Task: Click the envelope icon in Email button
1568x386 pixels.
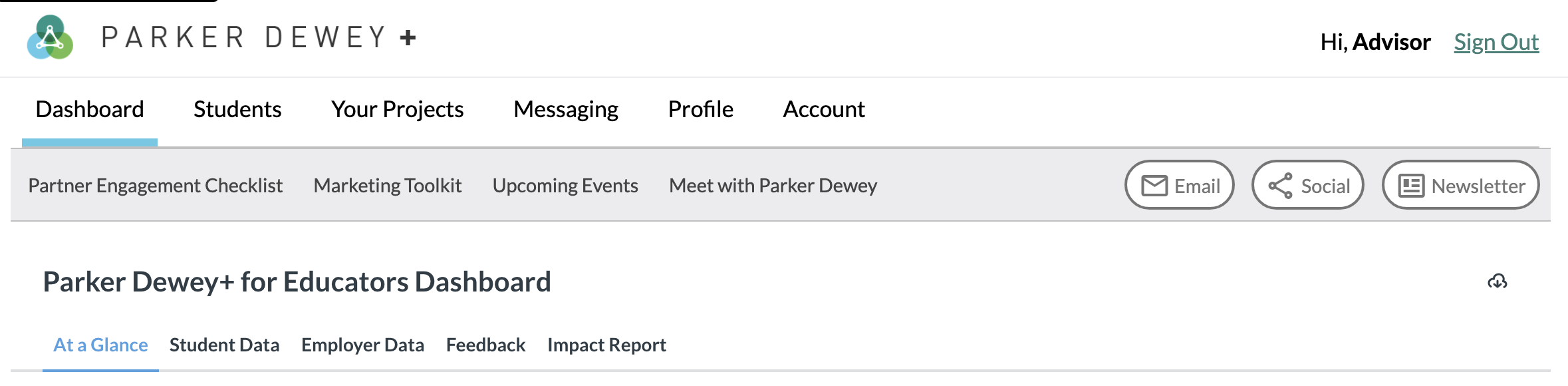Action: click(x=1154, y=186)
